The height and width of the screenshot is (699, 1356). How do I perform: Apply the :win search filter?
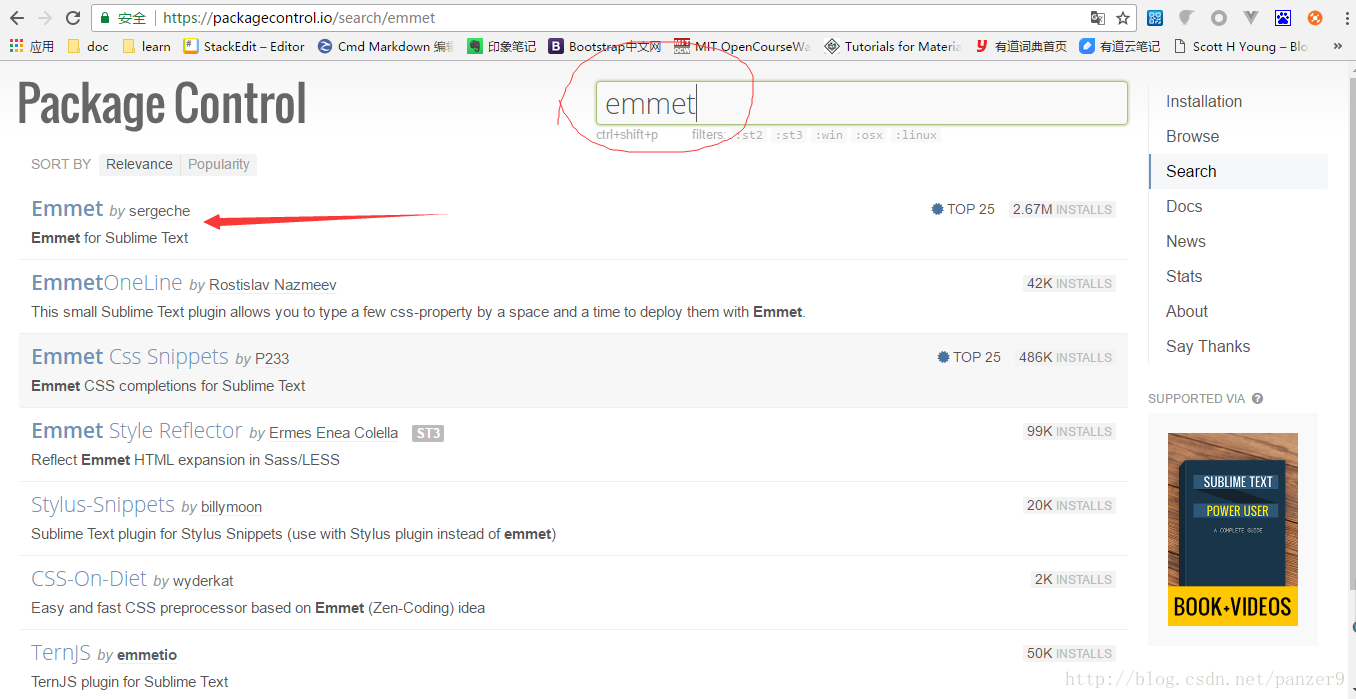(829, 135)
